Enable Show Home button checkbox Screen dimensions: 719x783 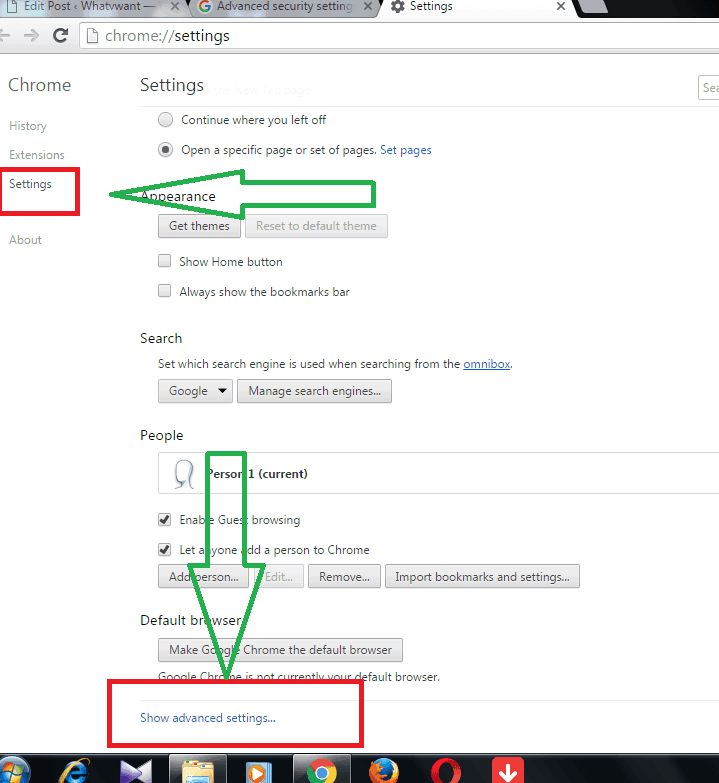point(164,261)
